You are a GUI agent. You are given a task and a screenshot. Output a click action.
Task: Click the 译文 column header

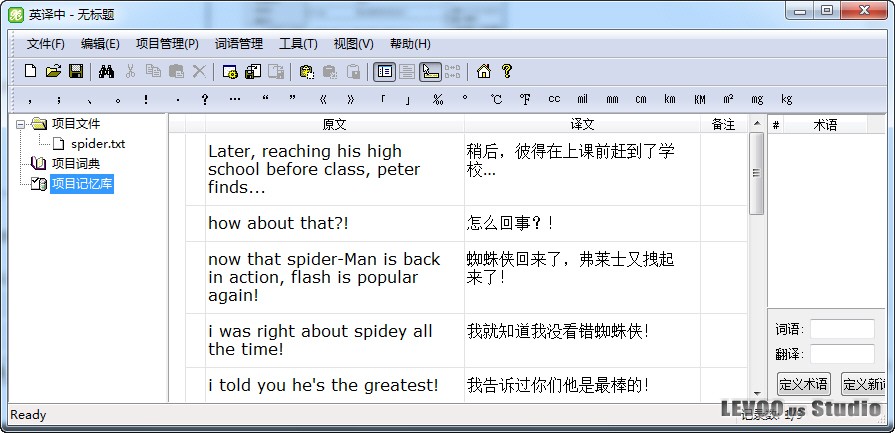pyautogui.click(x=582, y=124)
